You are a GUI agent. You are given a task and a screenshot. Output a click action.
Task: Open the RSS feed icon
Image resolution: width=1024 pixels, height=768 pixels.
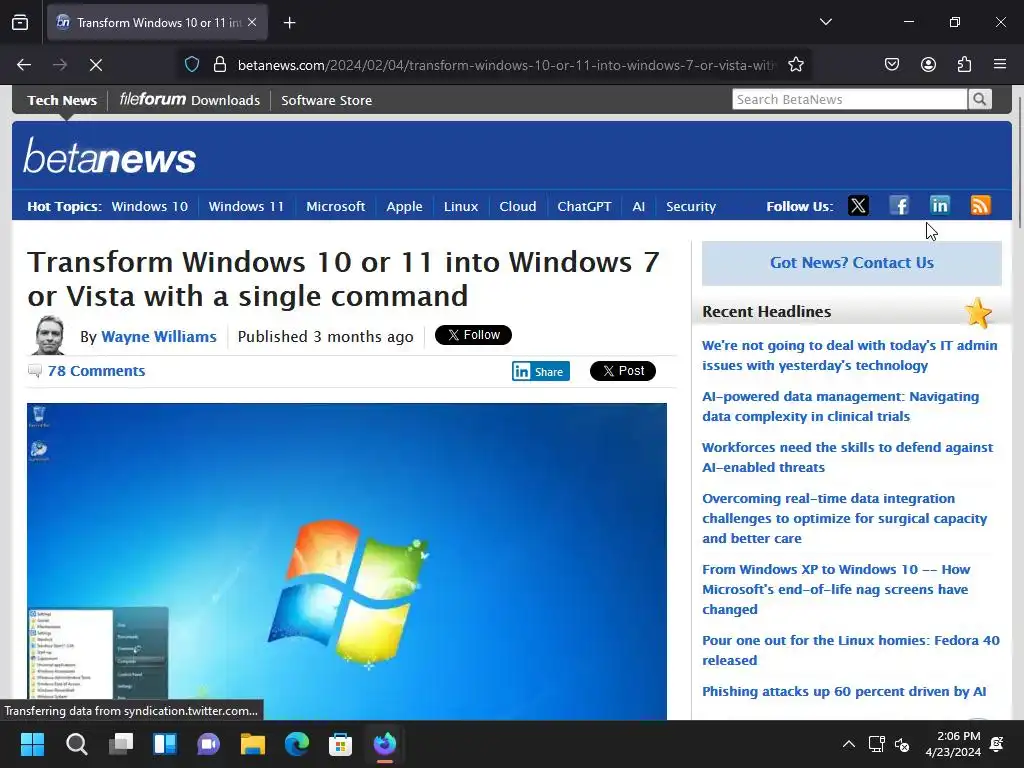click(980, 206)
